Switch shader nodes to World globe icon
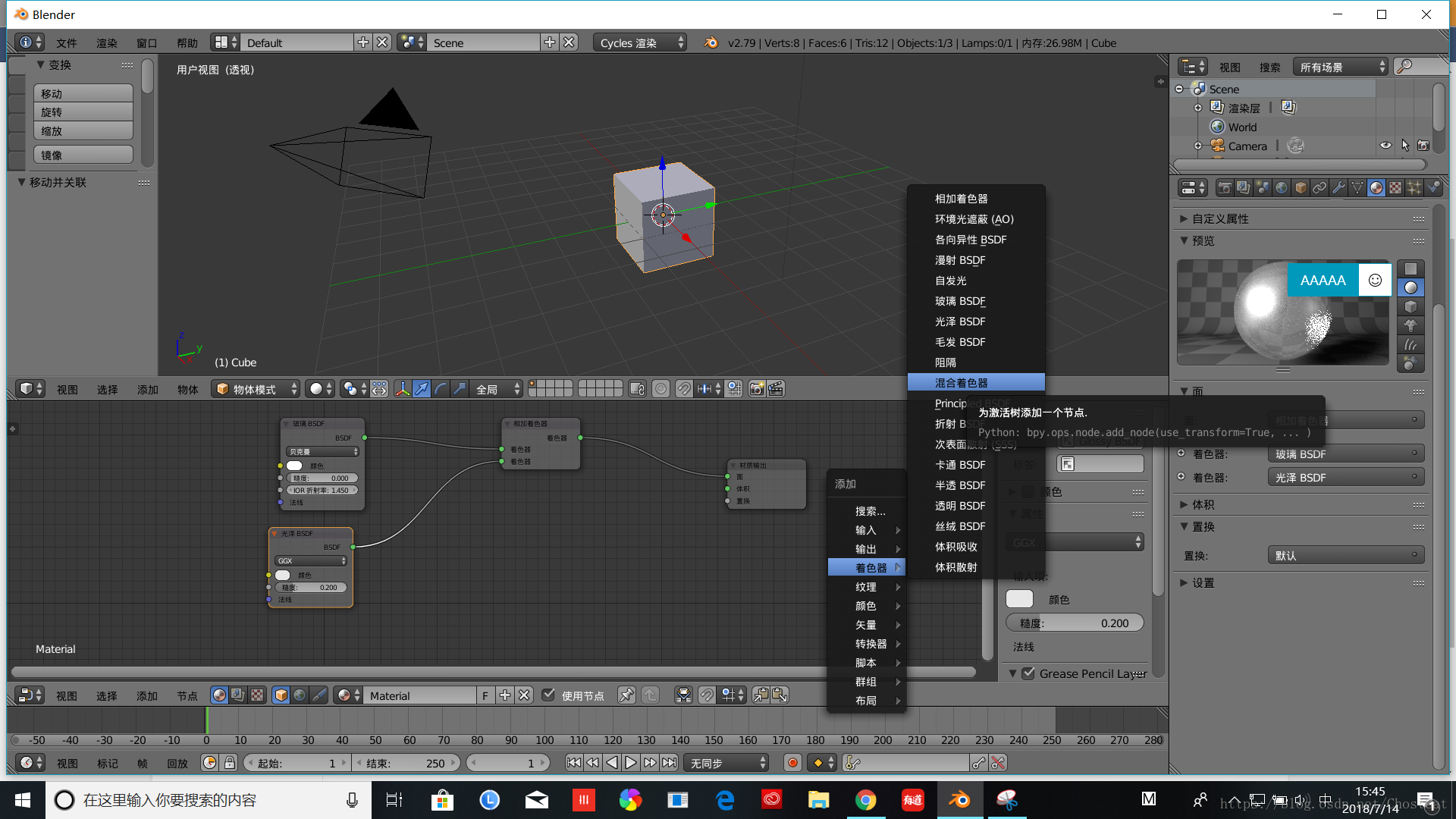 point(300,695)
